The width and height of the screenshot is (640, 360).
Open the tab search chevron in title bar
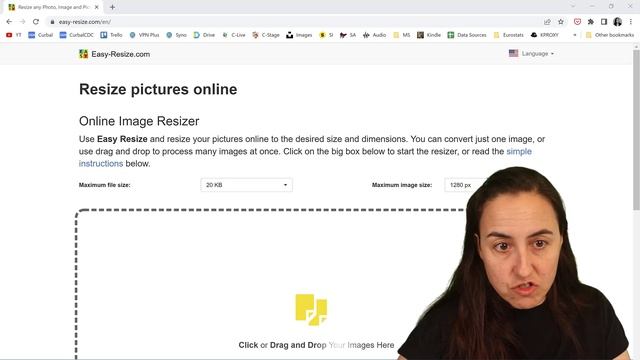click(573, 7)
